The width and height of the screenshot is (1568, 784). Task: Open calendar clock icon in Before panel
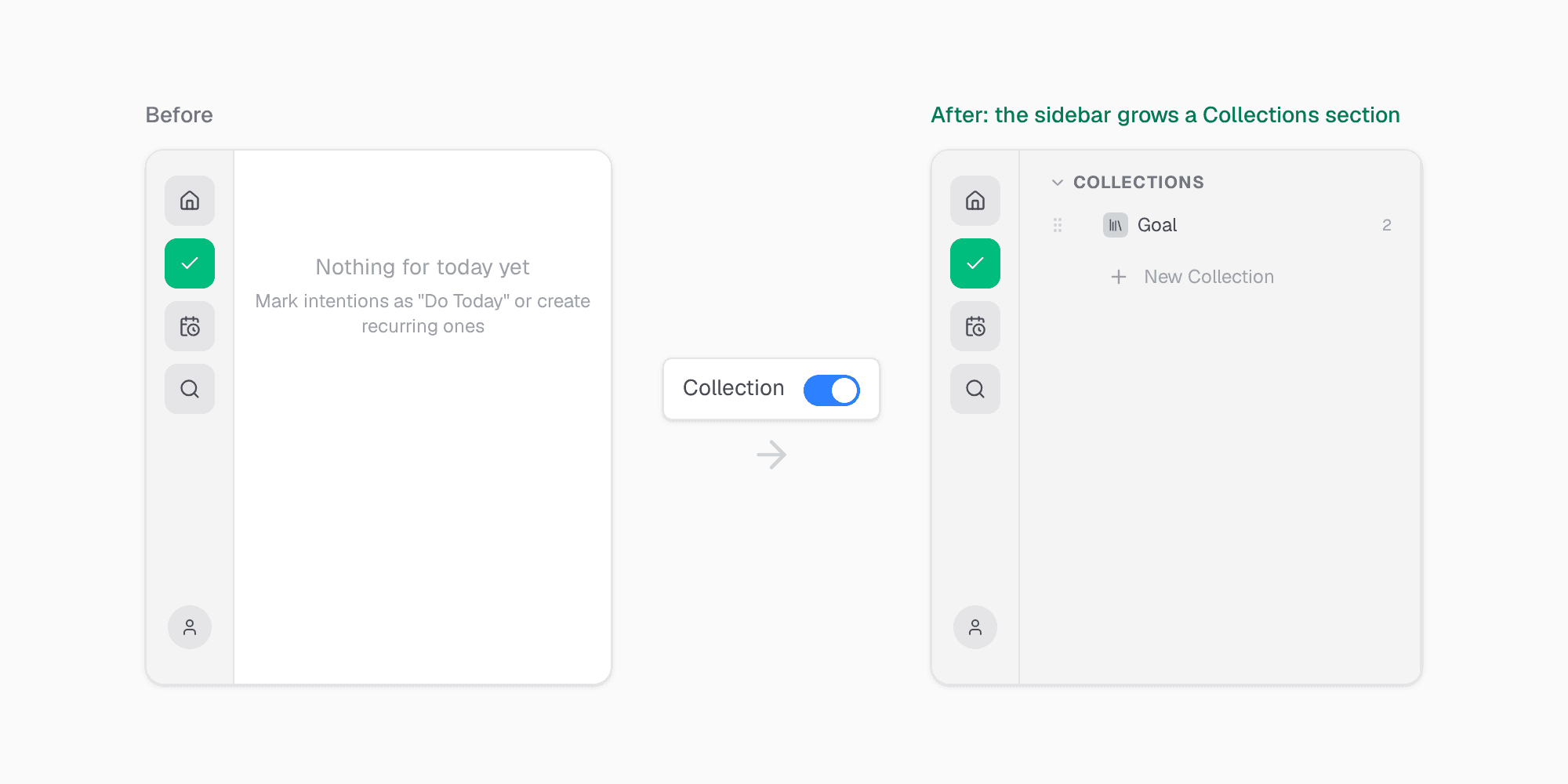[190, 326]
